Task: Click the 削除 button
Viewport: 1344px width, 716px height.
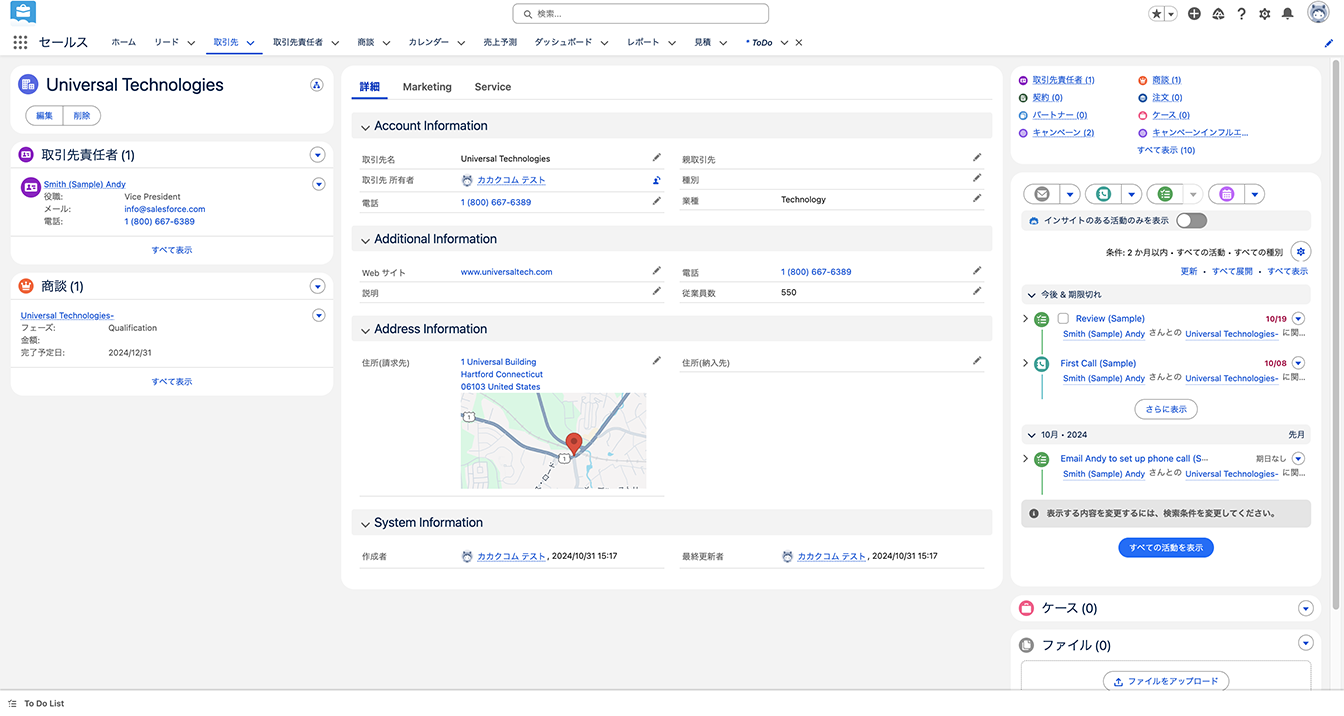Action: coord(81,116)
